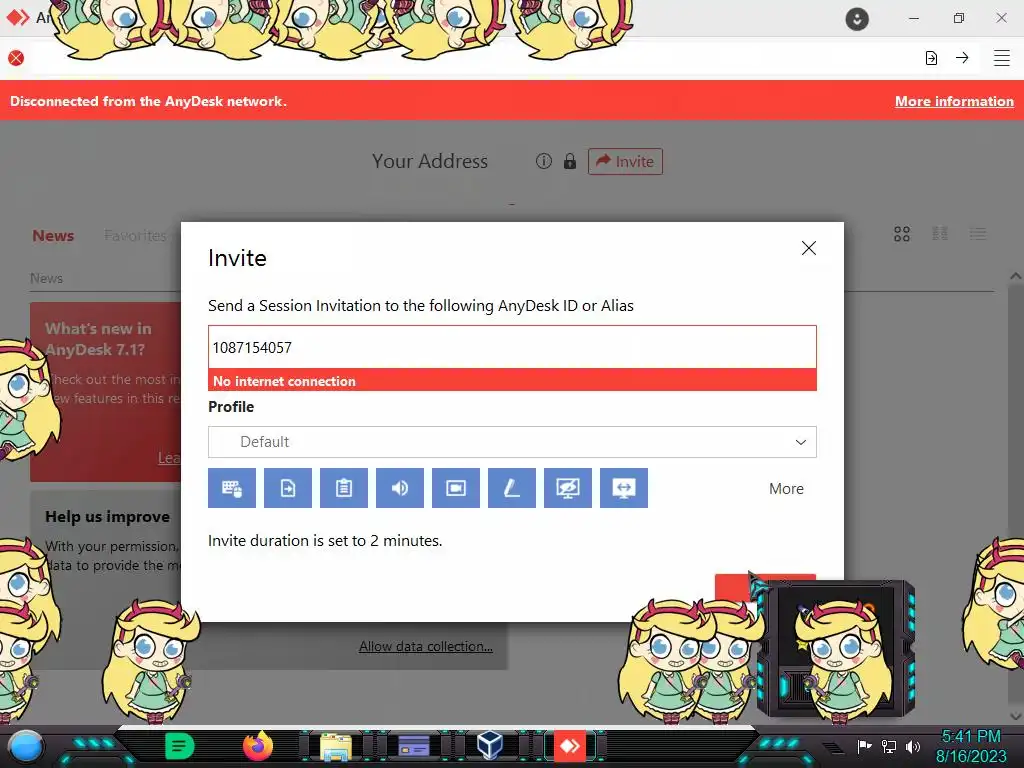Open the More information link
This screenshot has height=768, width=1024.
click(954, 101)
